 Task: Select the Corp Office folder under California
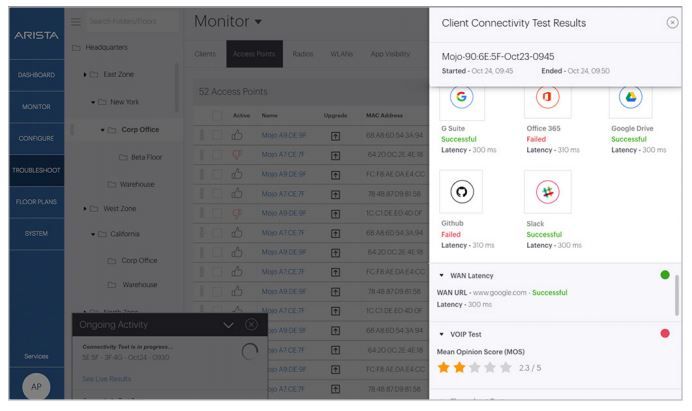tap(139, 260)
